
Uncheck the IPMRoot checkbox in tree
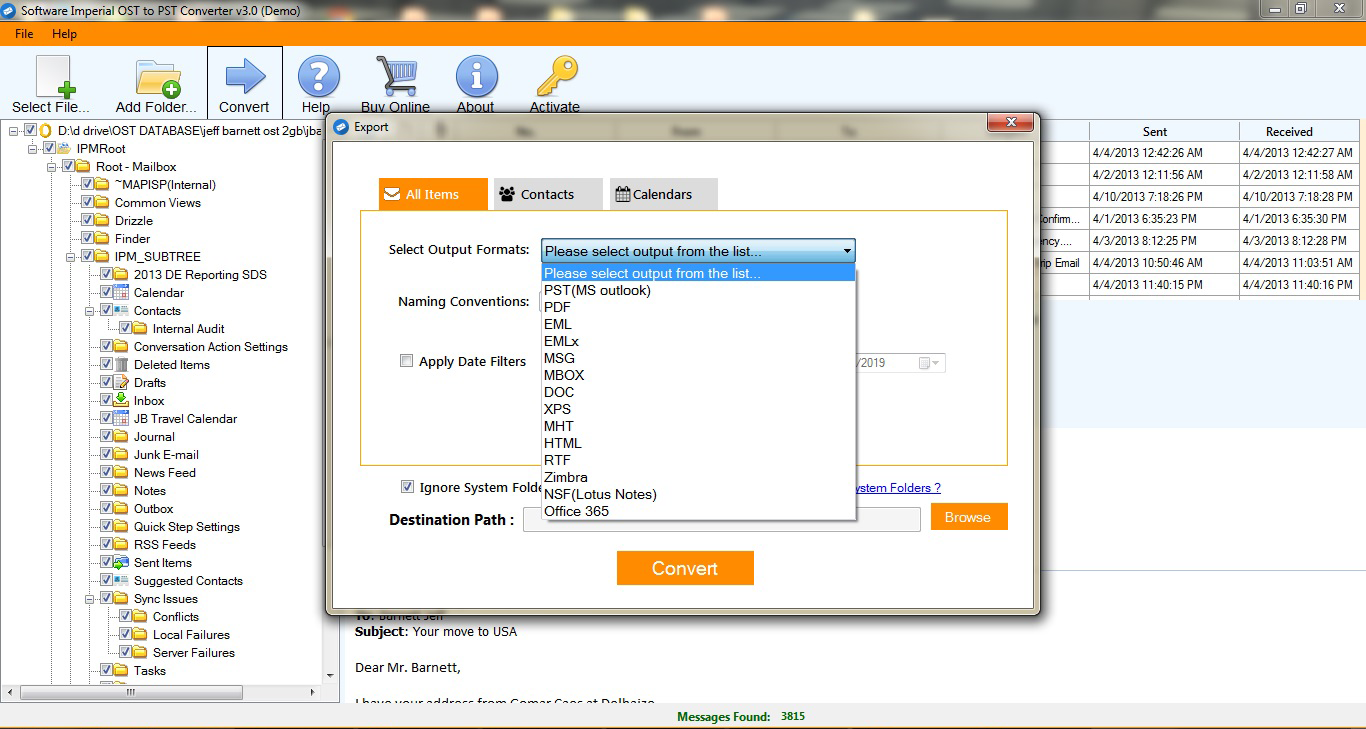click(x=49, y=148)
